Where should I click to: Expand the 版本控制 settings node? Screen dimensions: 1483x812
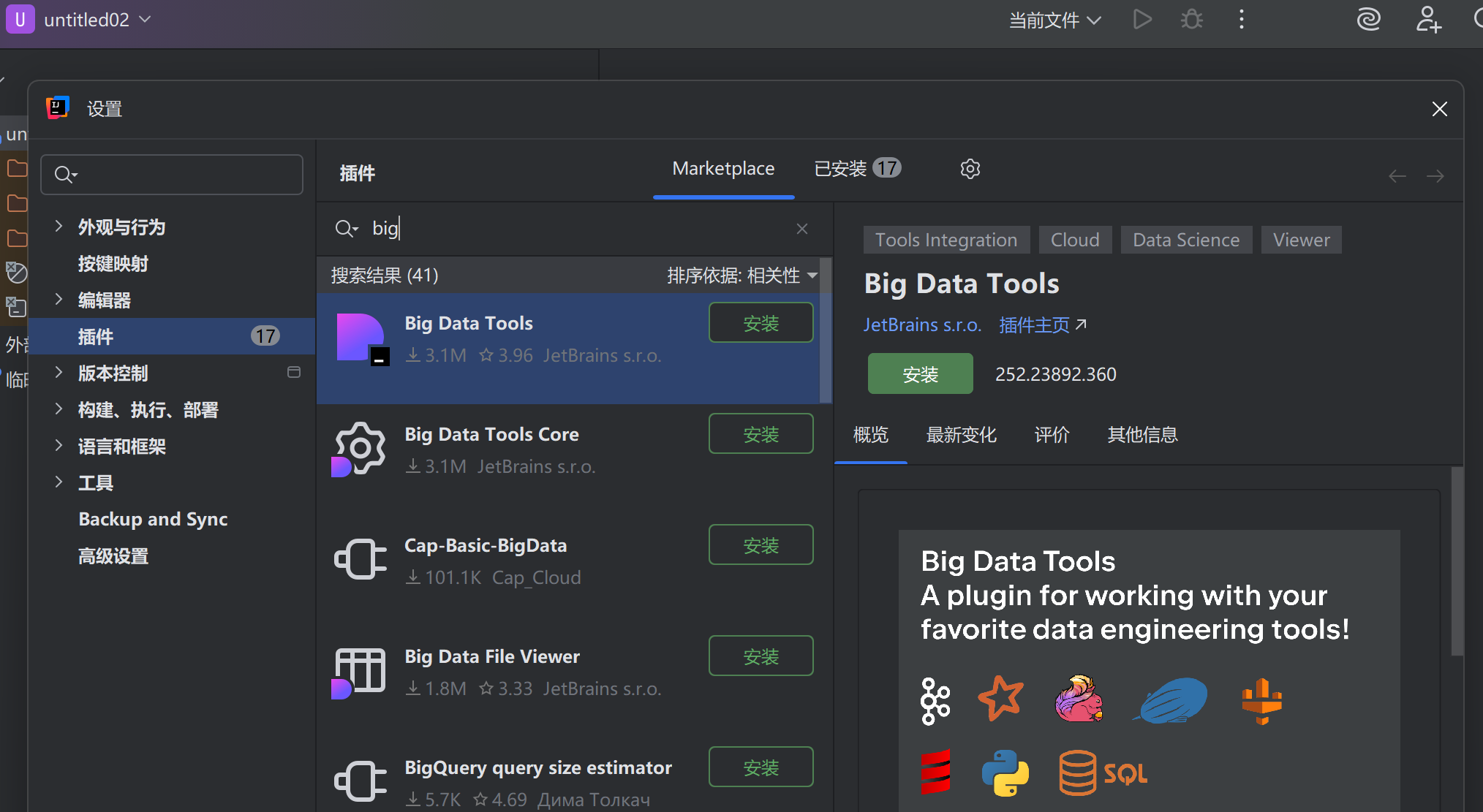(x=59, y=373)
